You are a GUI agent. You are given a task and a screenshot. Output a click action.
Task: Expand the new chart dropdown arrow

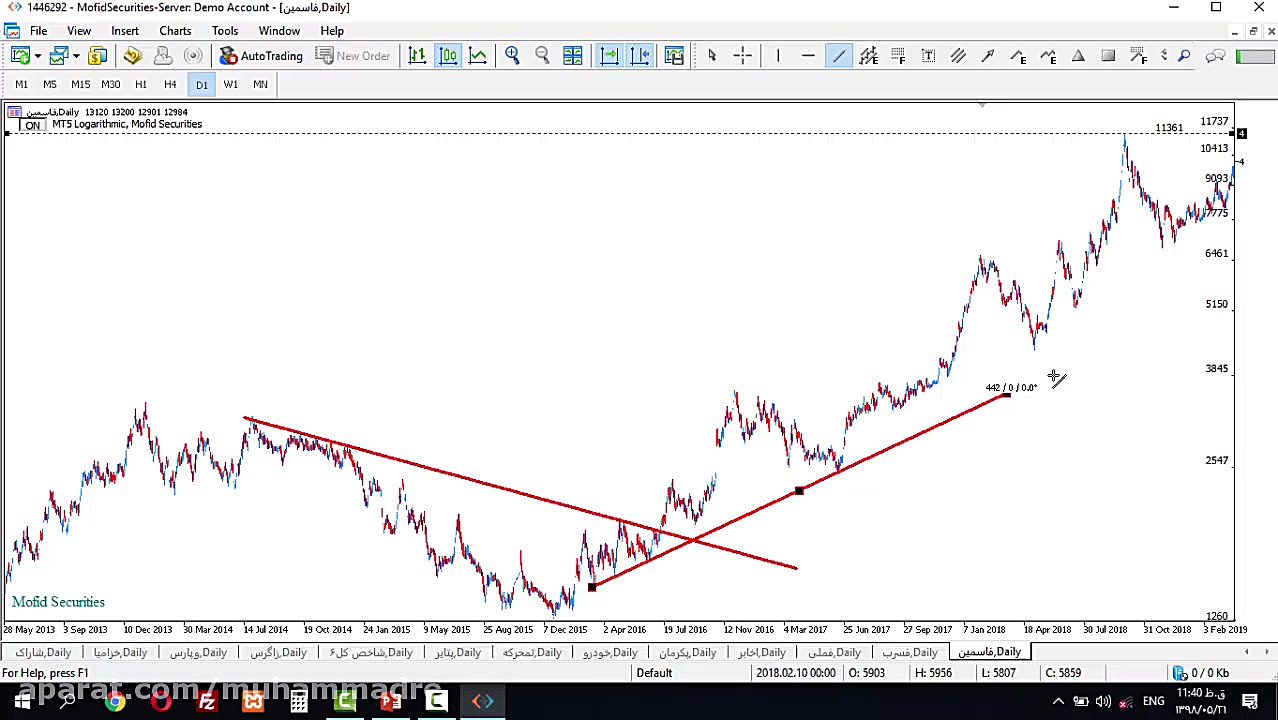pyautogui.click(x=37, y=56)
